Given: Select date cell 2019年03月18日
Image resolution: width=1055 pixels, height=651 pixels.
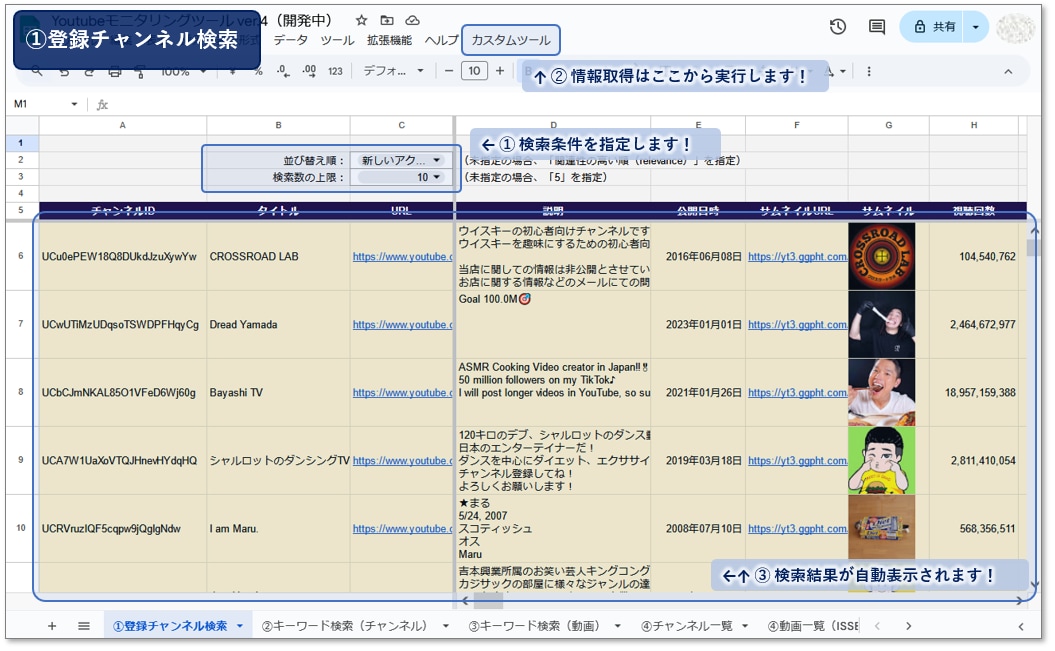Looking at the screenshot, I should (698, 461).
